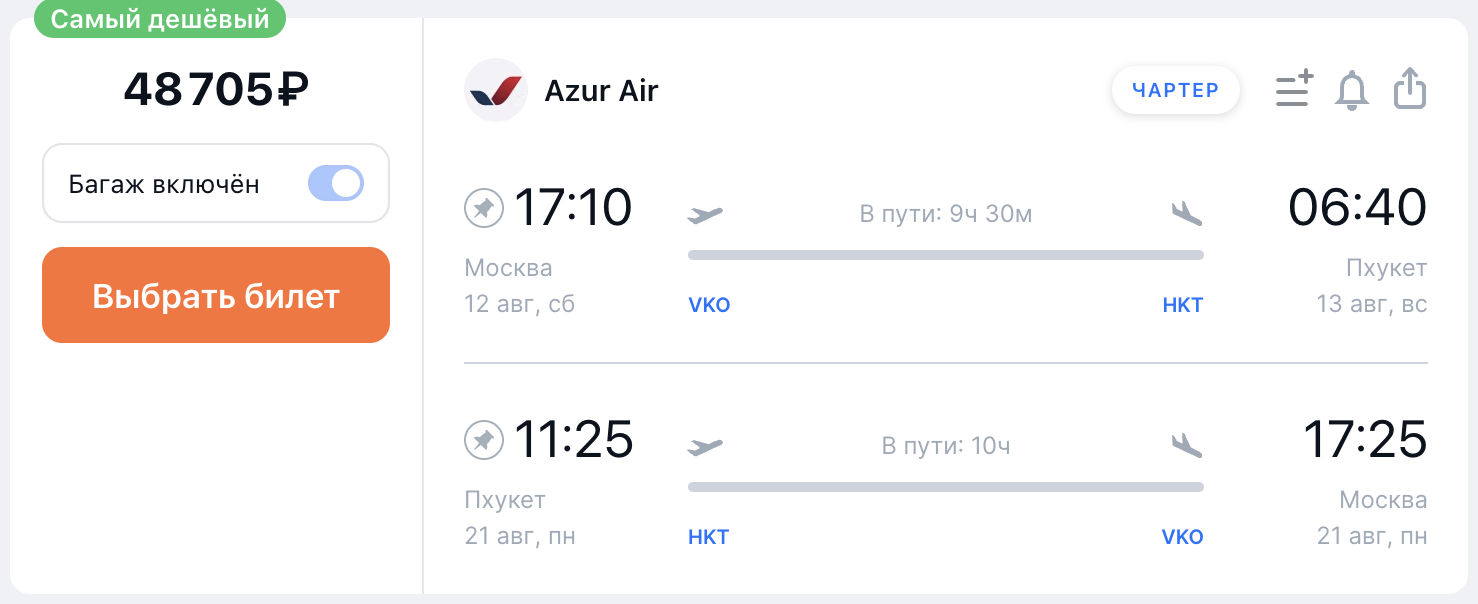The width and height of the screenshot is (1478, 604).
Task: Click the return flight duration bar
Action: [945, 487]
